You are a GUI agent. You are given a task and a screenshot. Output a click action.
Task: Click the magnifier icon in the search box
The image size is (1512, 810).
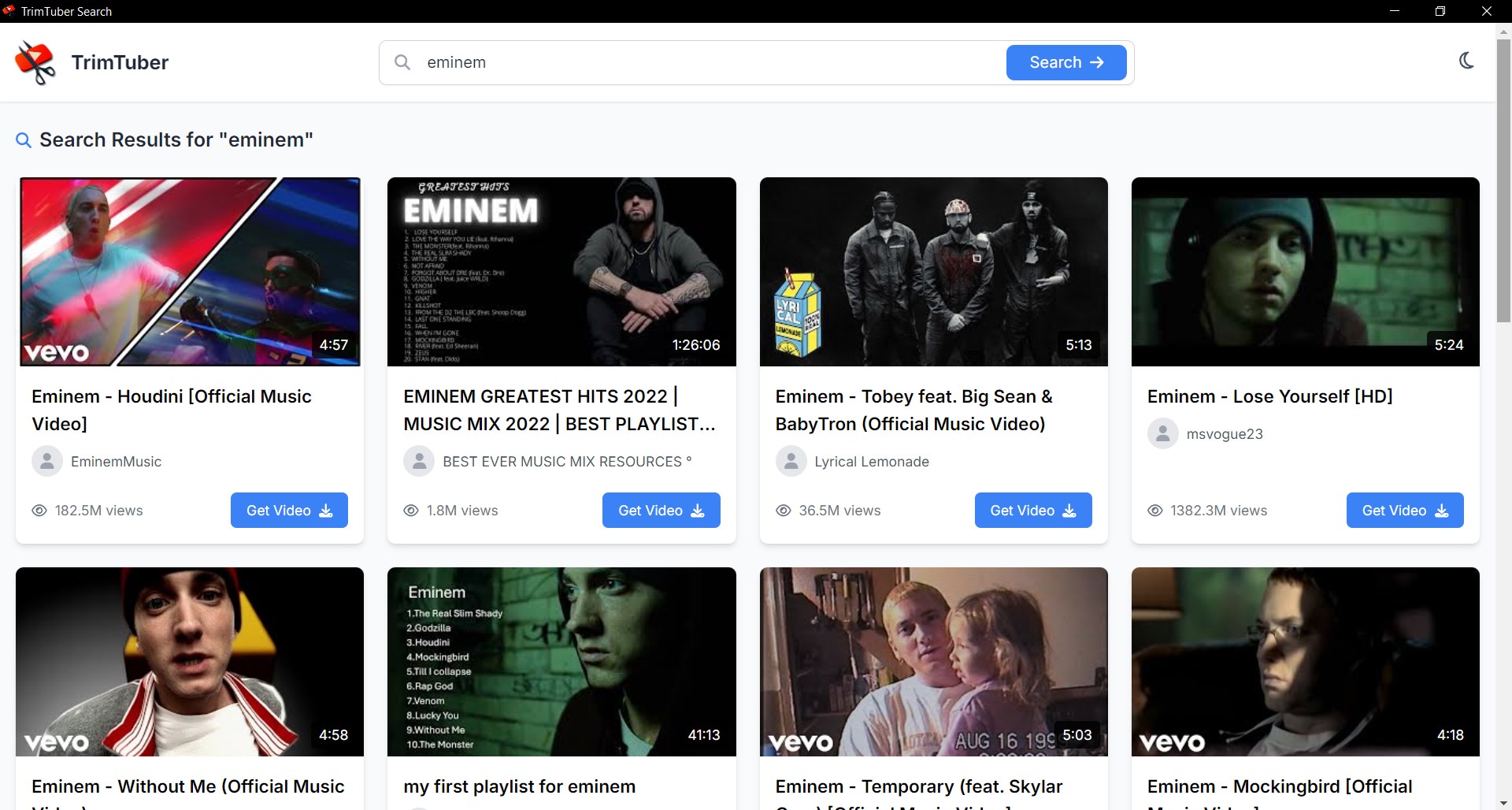point(402,62)
